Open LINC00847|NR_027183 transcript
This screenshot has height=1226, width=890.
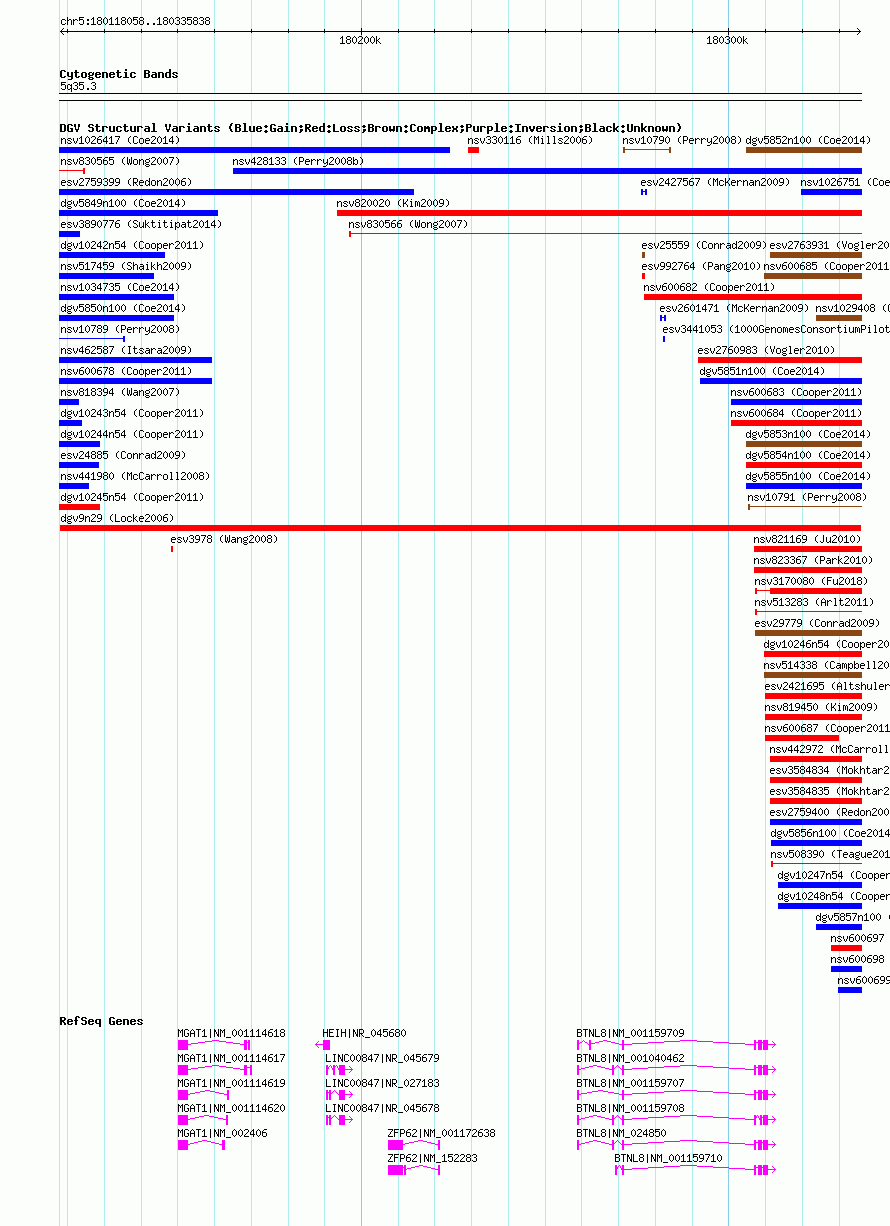coord(339,1094)
